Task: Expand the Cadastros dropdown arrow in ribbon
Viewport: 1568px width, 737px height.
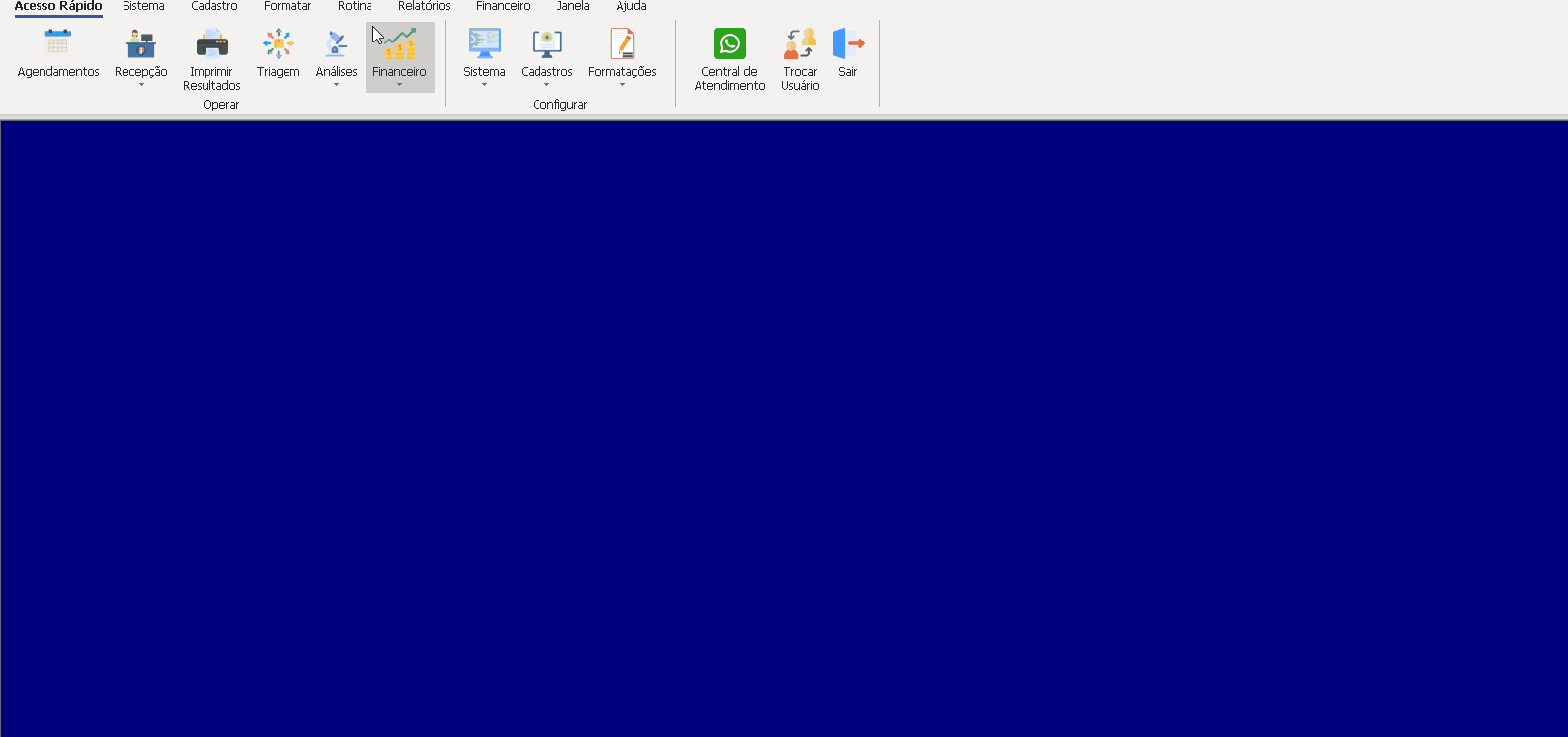Action: pos(546,85)
